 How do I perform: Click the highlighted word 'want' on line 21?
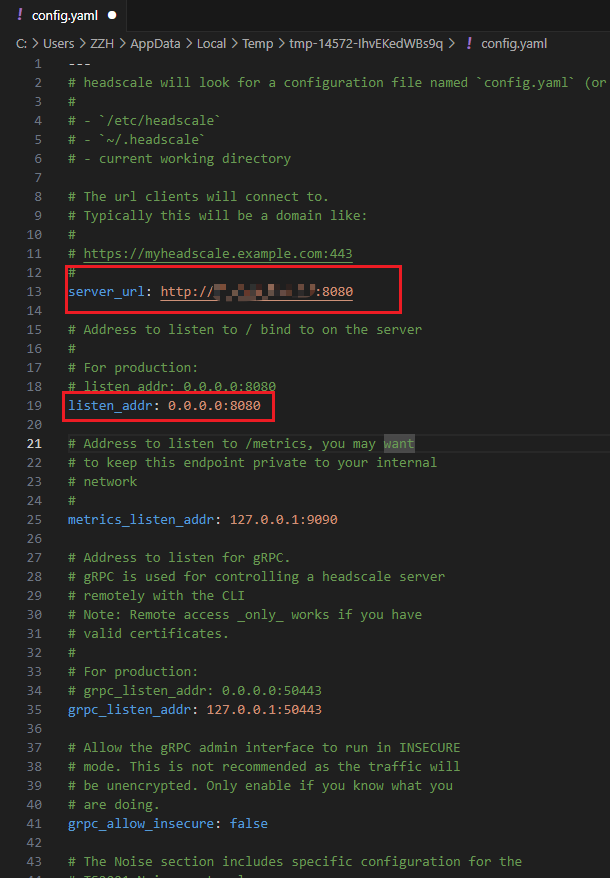(x=399, y=443)
